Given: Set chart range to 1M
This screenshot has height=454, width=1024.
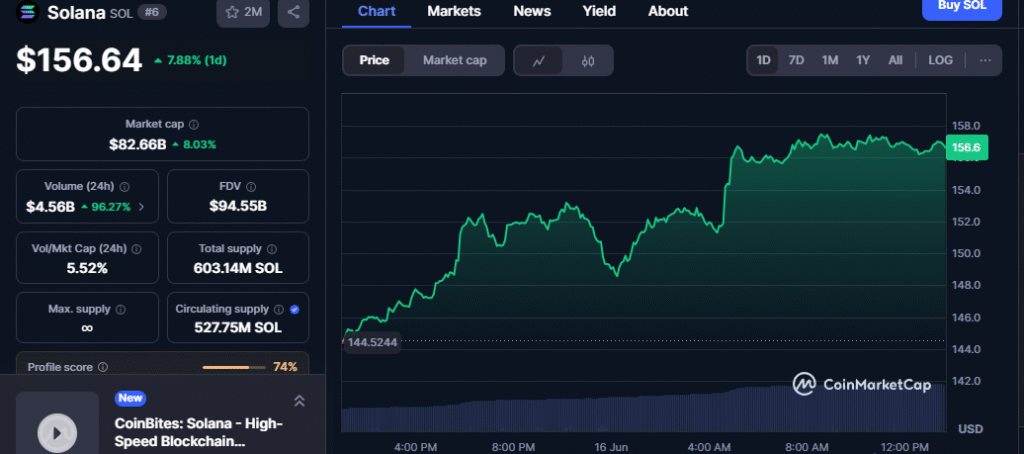Looking at the screenshot, I should coord(830,60).
